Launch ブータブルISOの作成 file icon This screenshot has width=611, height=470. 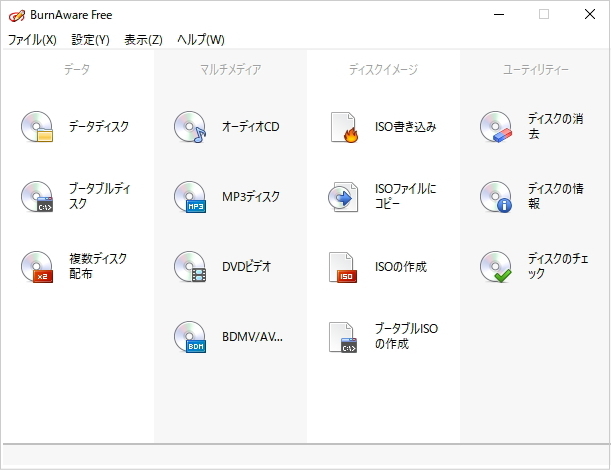click(343, 337)
